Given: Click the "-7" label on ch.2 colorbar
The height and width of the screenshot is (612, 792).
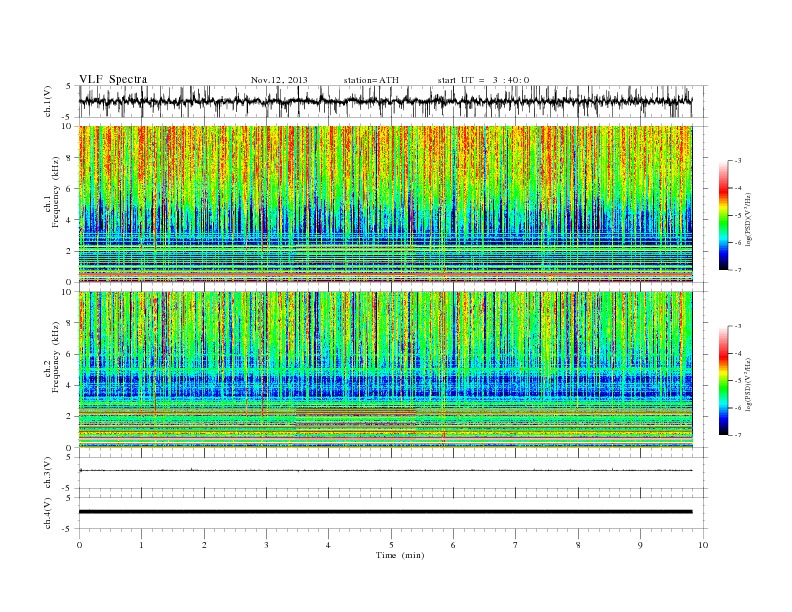Looking at the screenshot, I should click(x=737, y=435).
